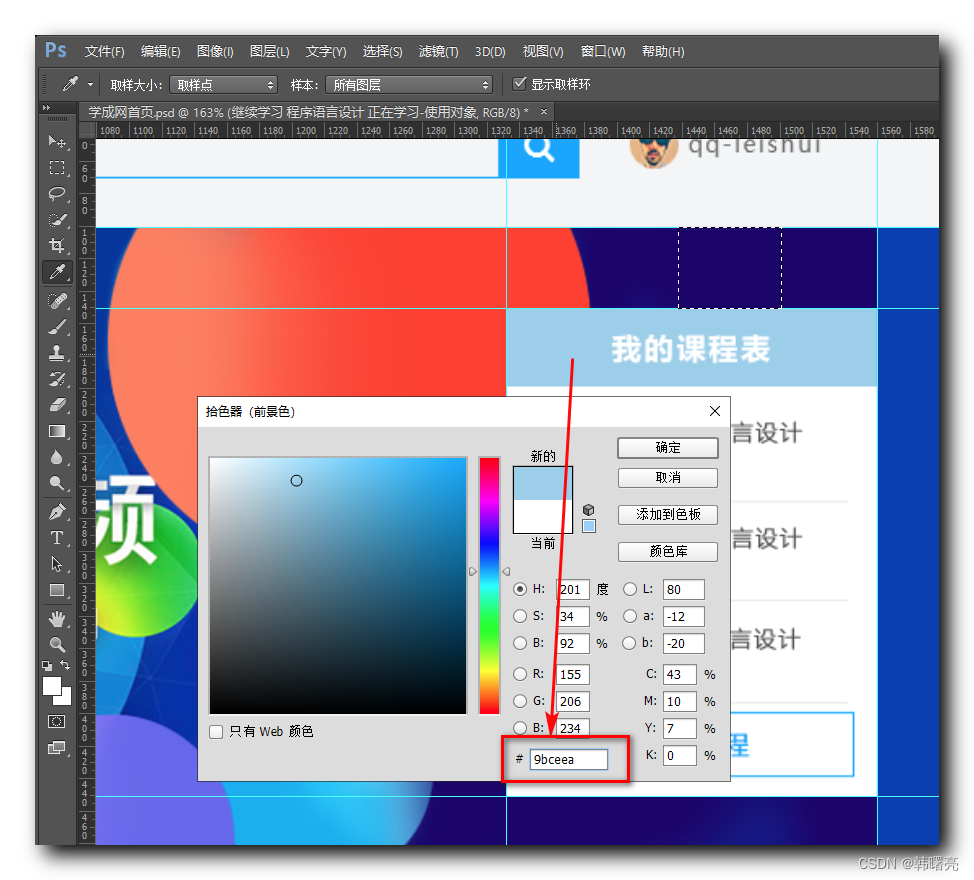The height and width of the screenshot is (880, 974).
Task: Click the hex color input field
Action: tap(568, 760)
